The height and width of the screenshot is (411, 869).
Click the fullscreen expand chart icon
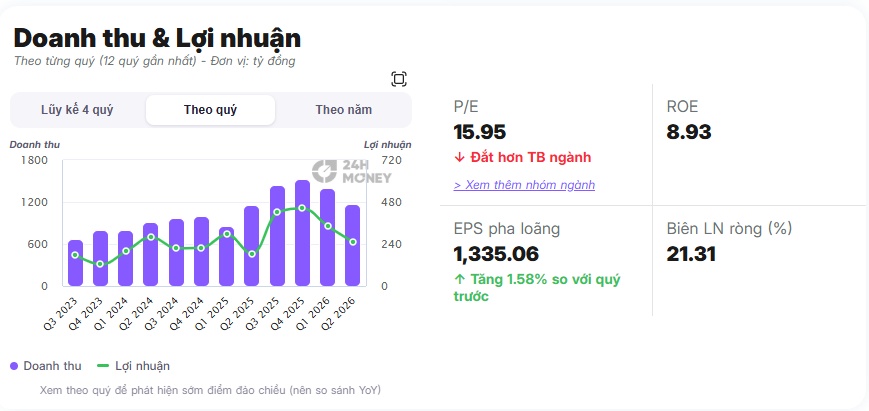[x=398, y=79]
